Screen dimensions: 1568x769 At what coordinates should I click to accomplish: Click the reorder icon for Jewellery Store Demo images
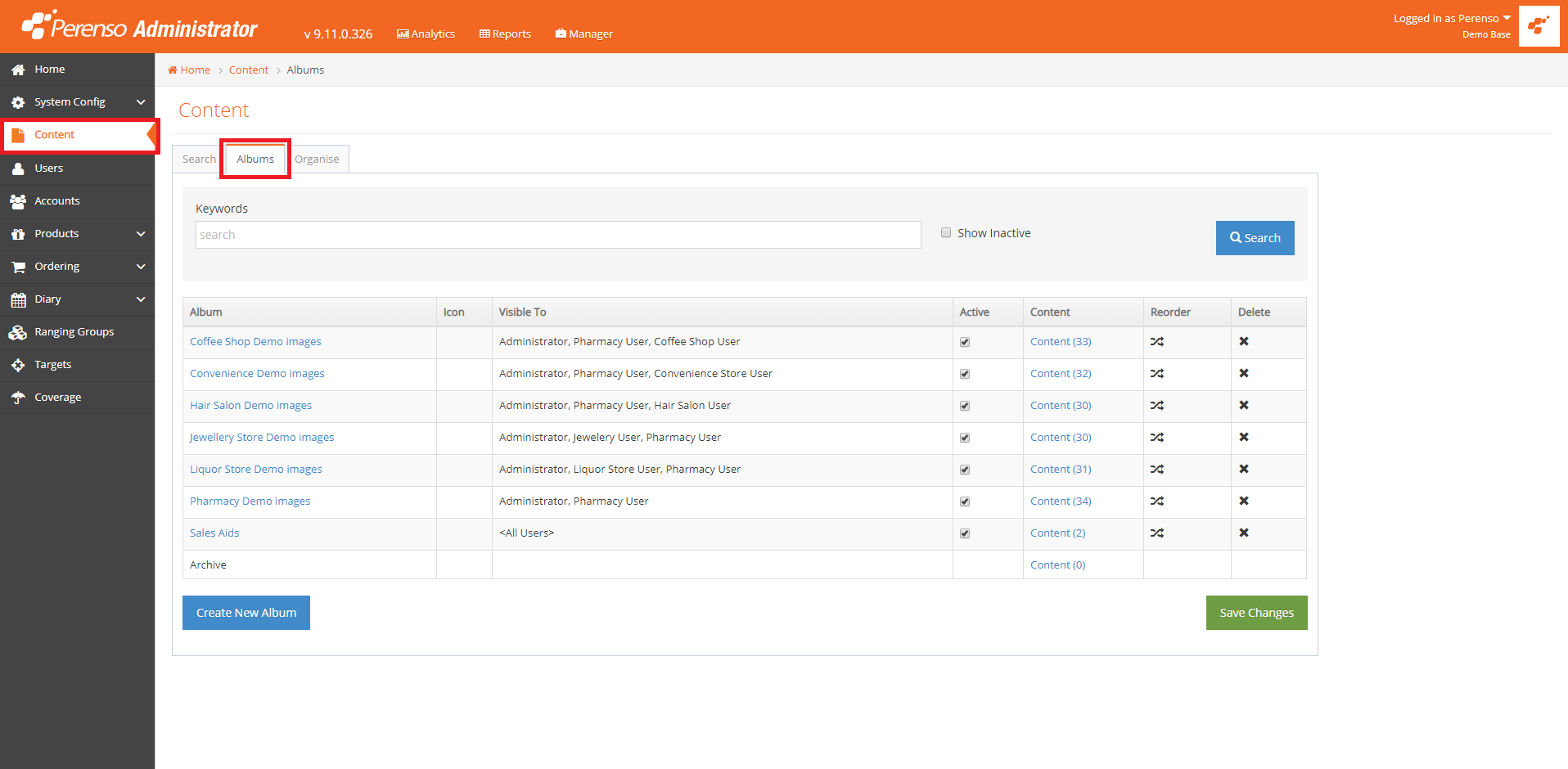[1156, 438]
